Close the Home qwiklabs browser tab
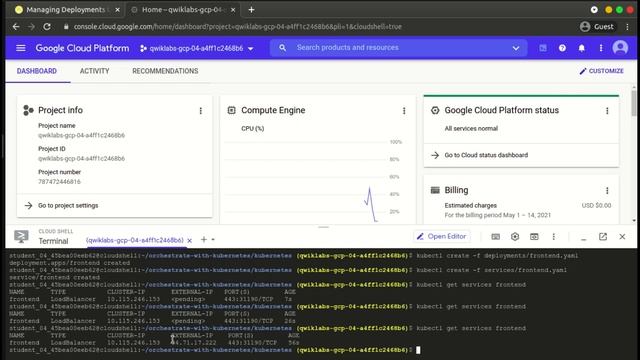Image resolution: width=640 pixels, height=360 pixels. coord(233,10)
